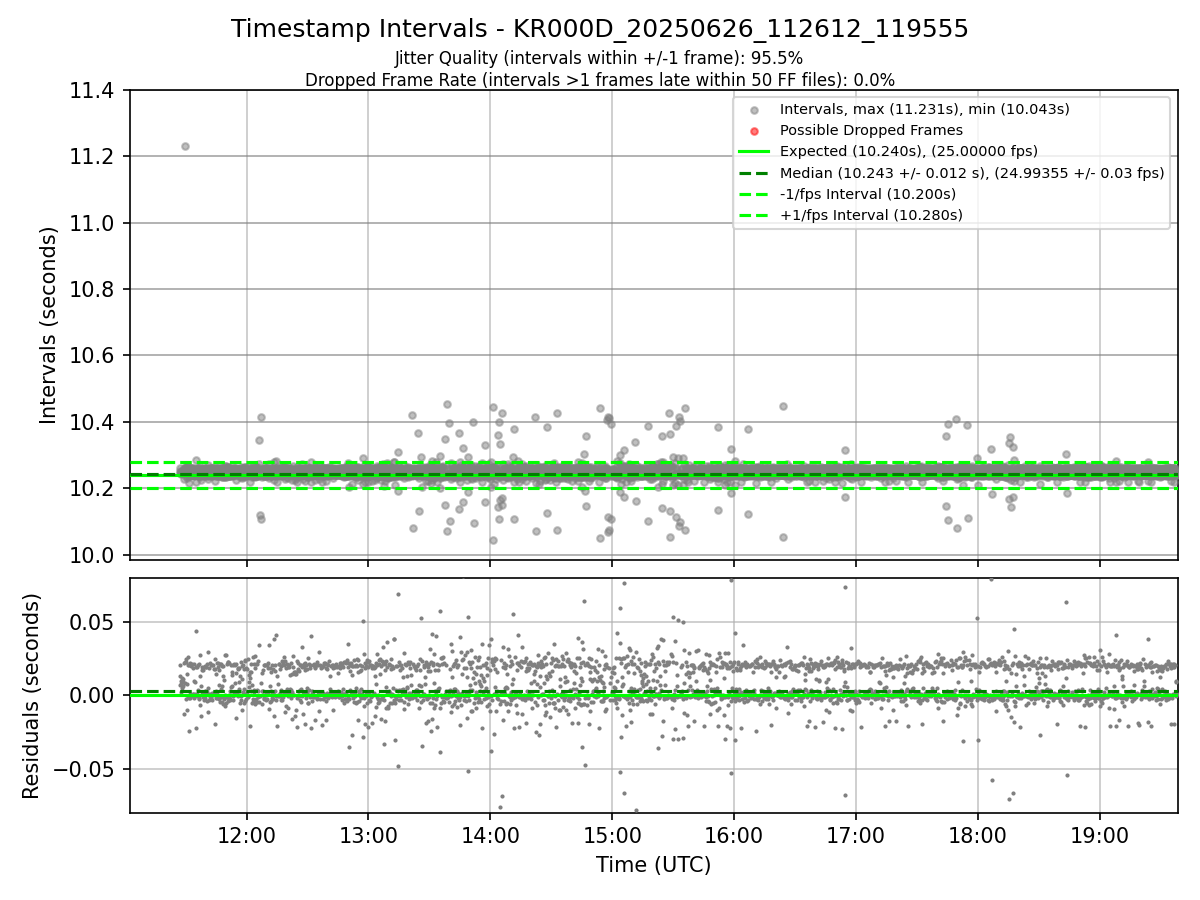Click legend entry 'Expected (10.240s), (25.00000 fps)'
1200x900 pixels.
tap(909, 151)
